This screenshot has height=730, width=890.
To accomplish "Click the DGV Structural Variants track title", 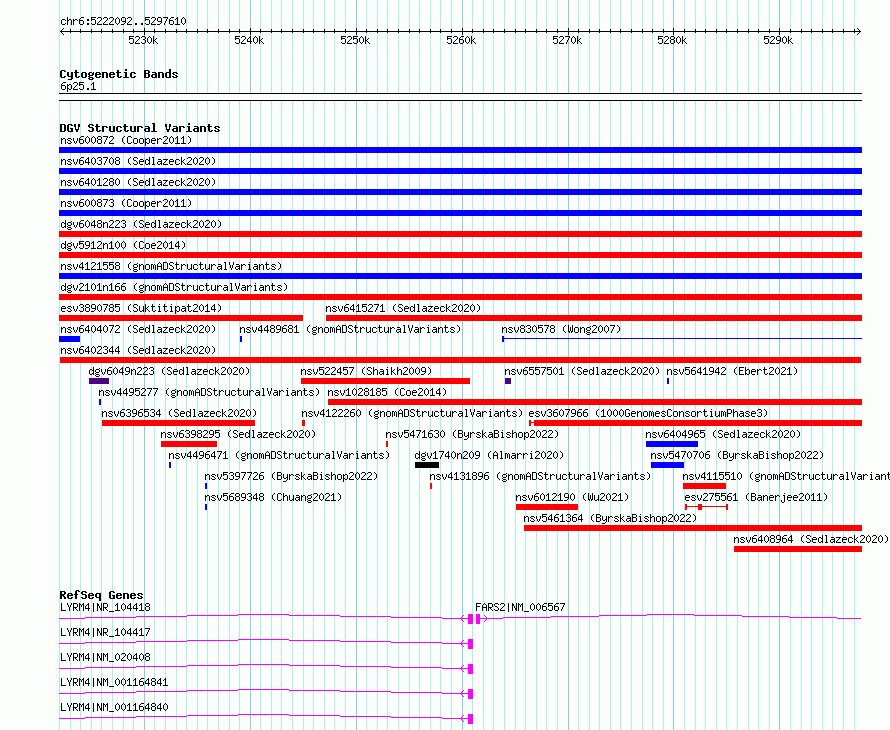I will [140, 128].
